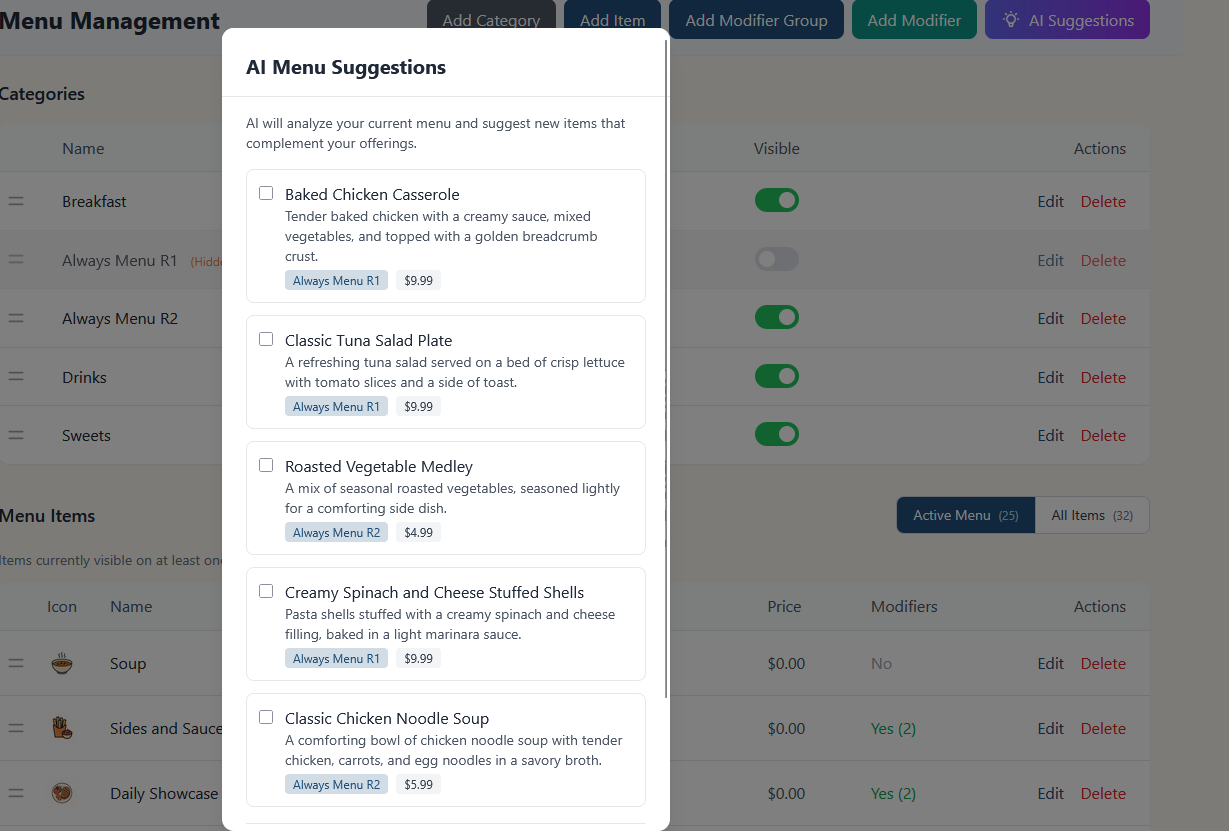
Task: Grab the drag handle next to Drinks
Action: [x=15, y=376]
